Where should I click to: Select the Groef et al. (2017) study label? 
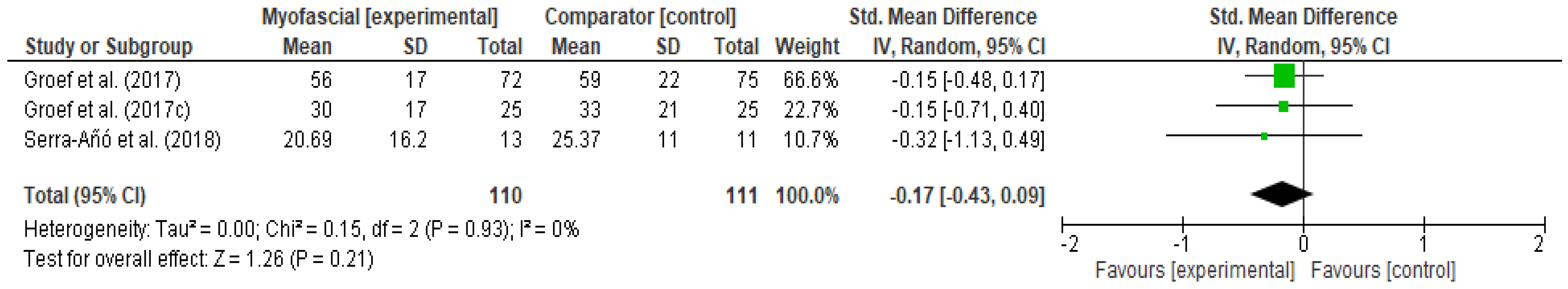(x=102, y=80)
